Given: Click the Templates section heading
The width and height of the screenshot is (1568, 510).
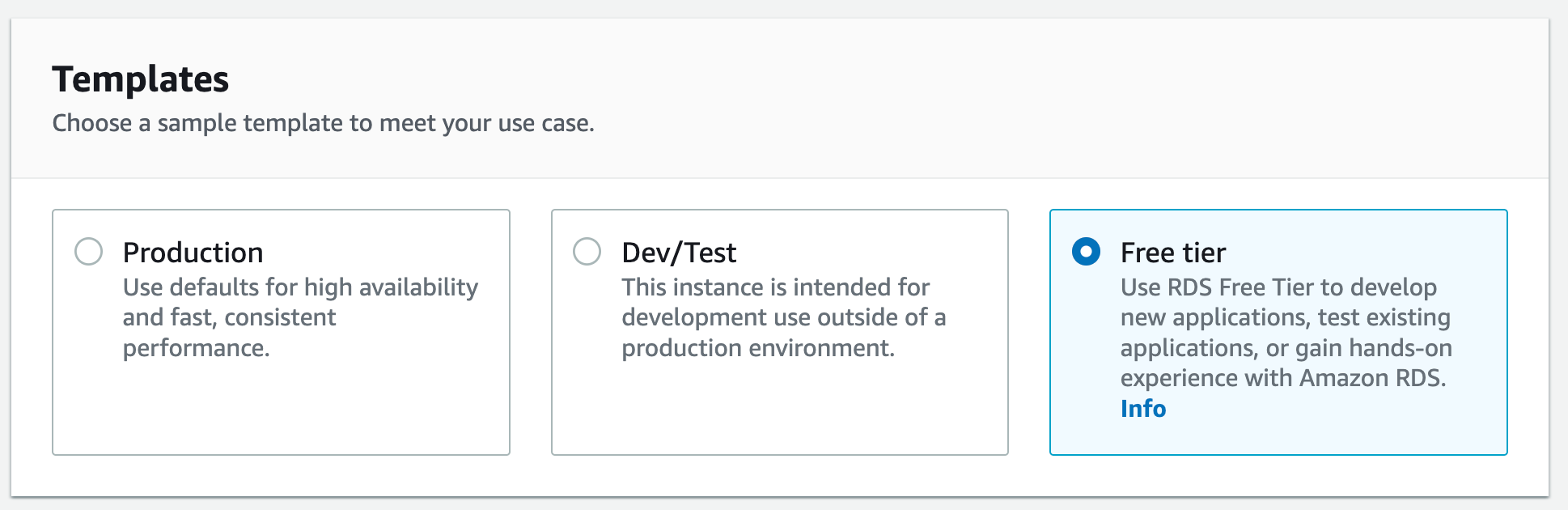Looking at the screenshot, I should click(141, 79).
